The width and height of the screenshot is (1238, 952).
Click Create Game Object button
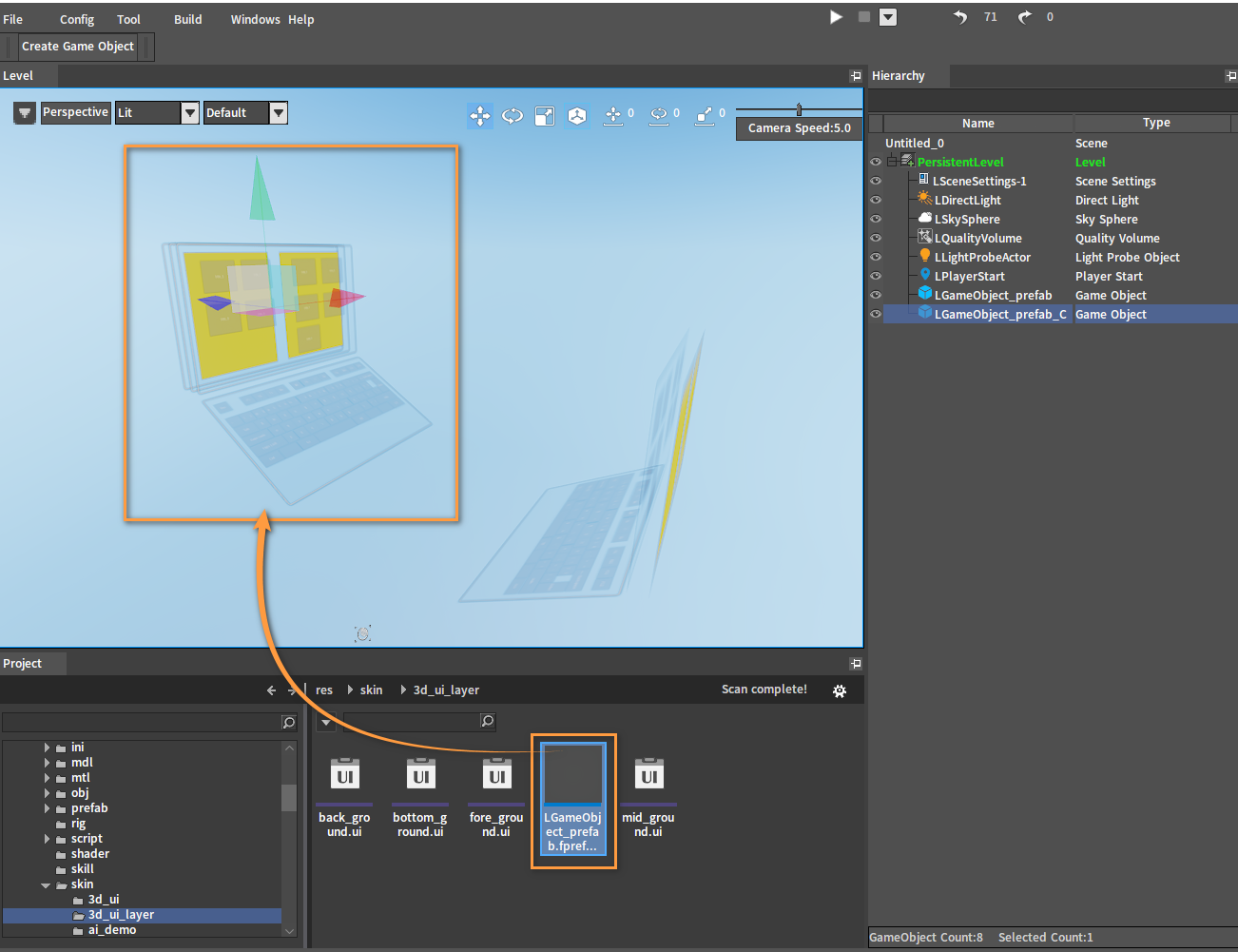tap(78, 47)
